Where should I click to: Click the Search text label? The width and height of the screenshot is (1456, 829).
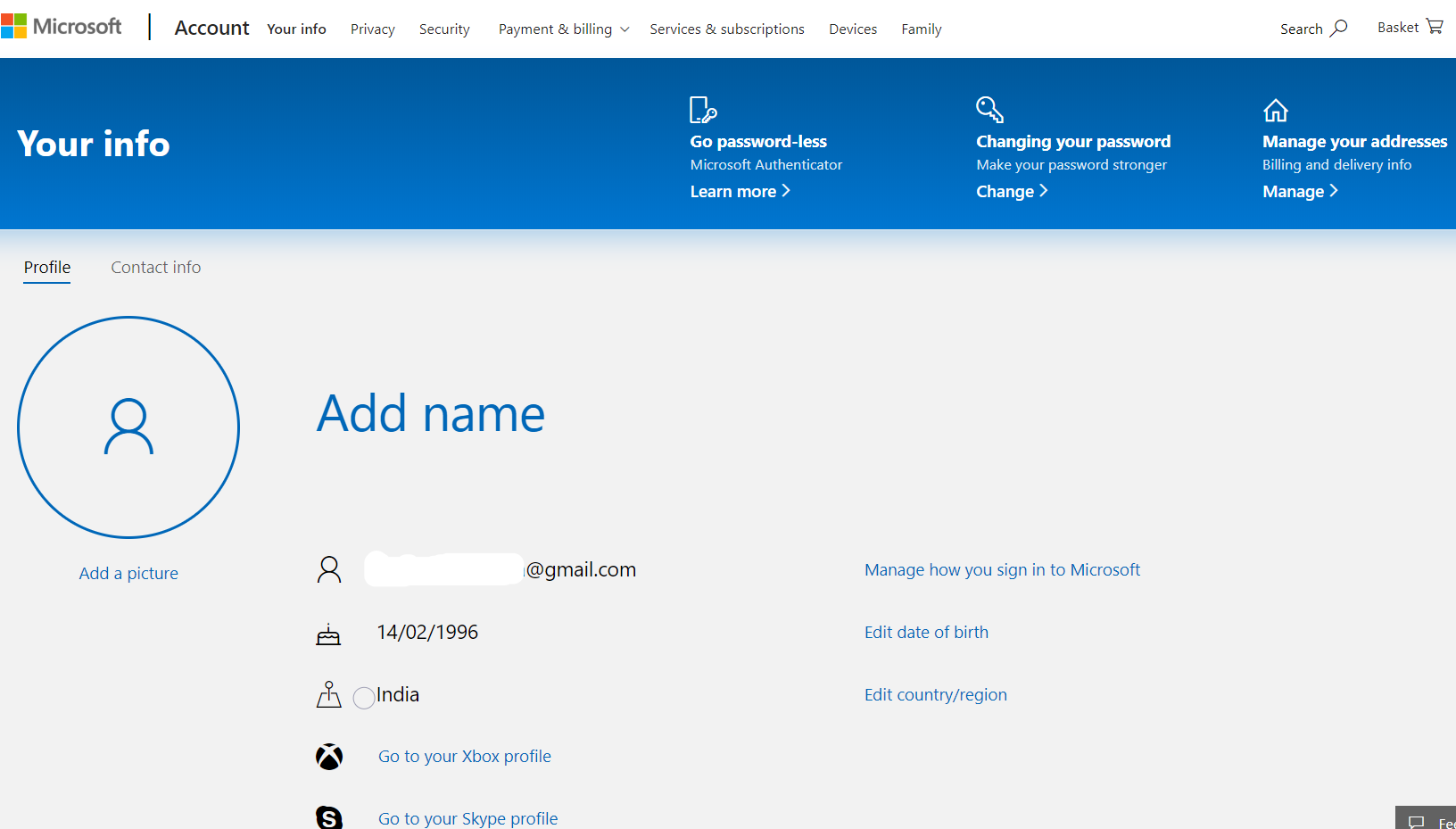coord(1302,29)
